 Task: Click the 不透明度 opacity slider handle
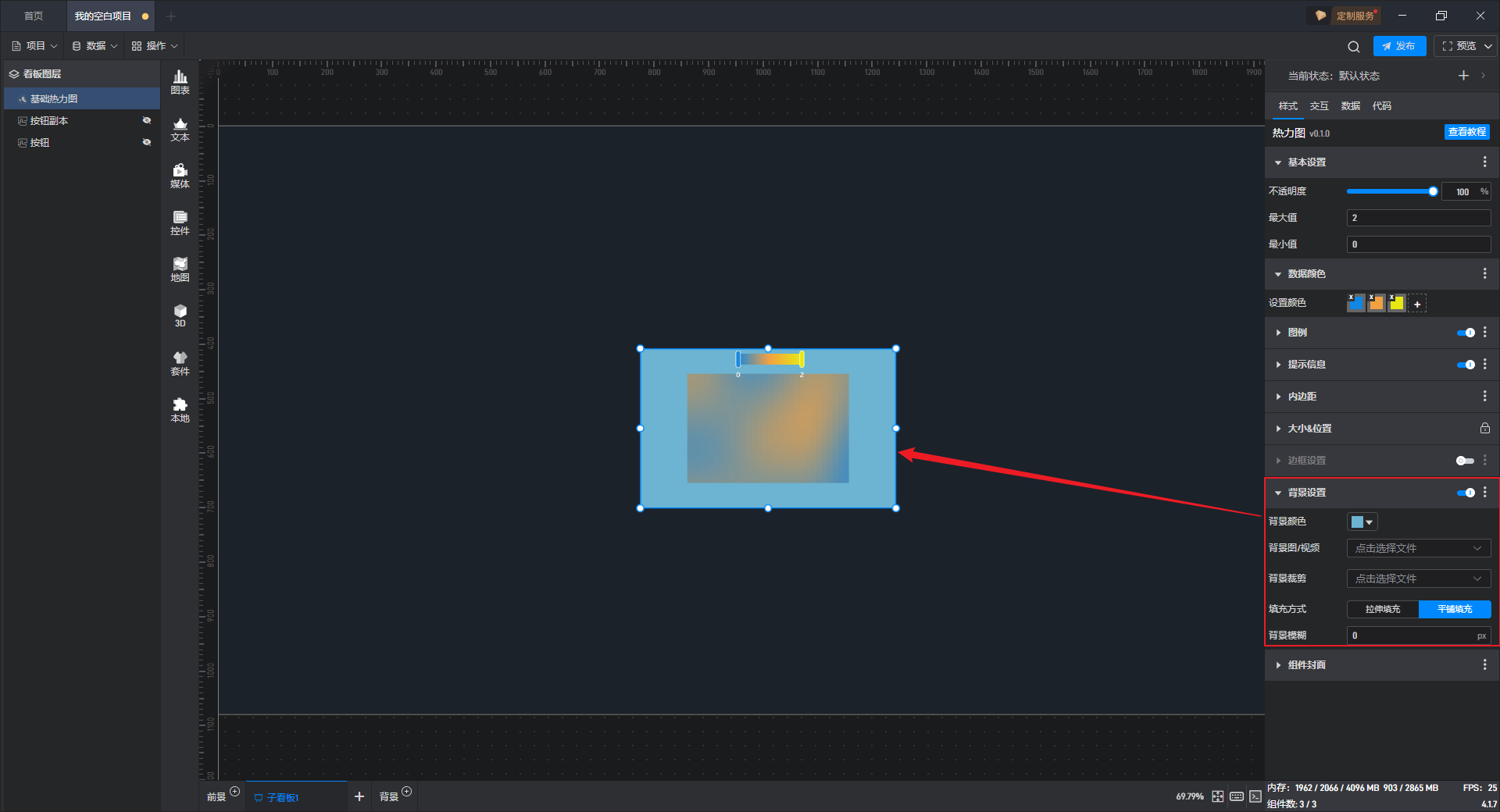pos(1433,191)
